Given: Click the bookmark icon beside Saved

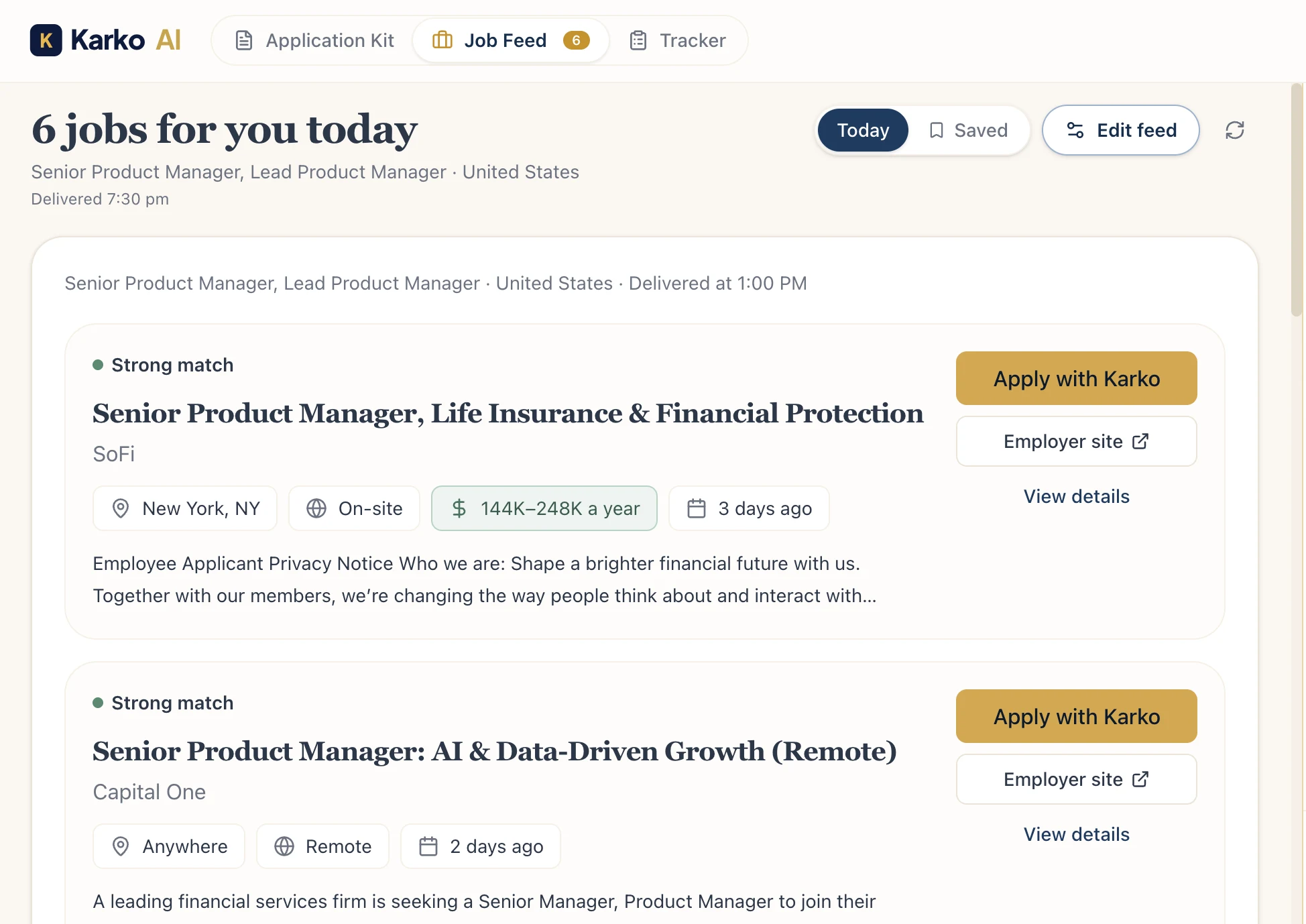Looking at the screenshot, I should point(938,130).
